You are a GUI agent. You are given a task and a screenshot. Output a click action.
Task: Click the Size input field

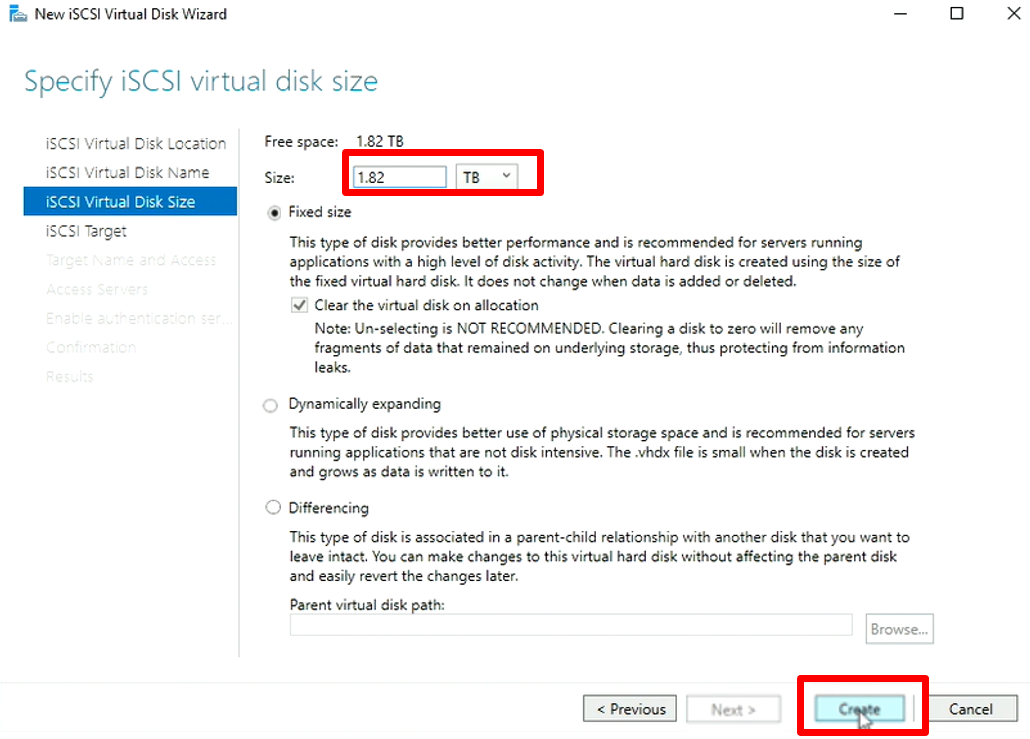[399, 177]
